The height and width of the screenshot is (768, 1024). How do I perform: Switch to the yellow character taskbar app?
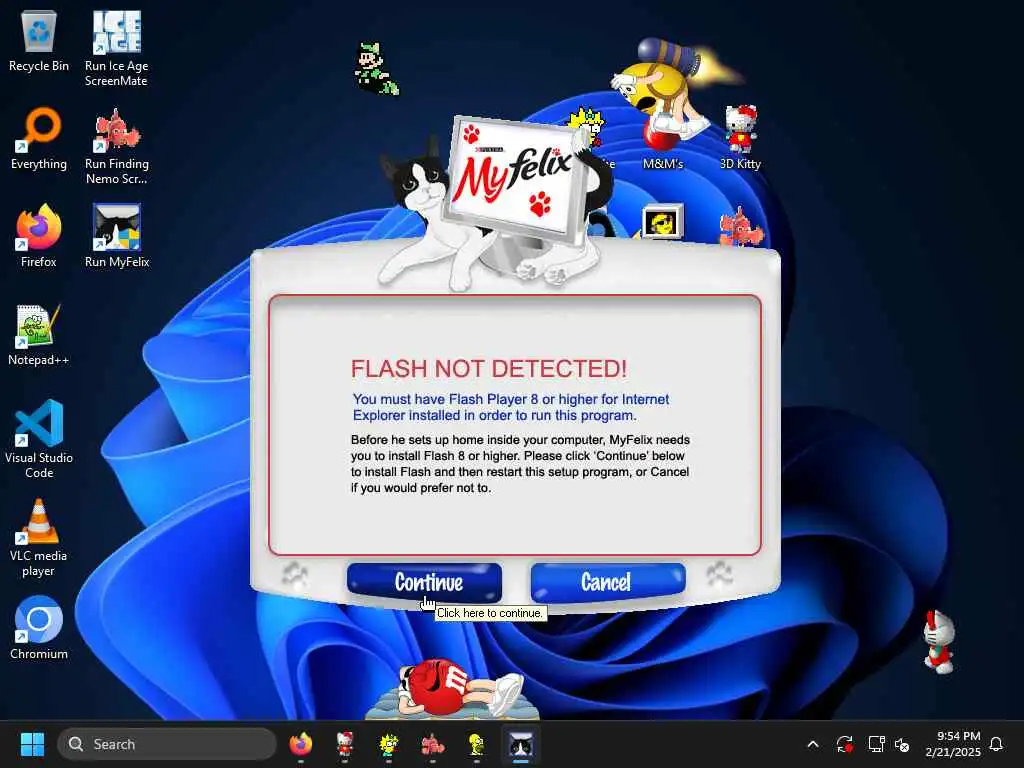[x=476, y=744]
